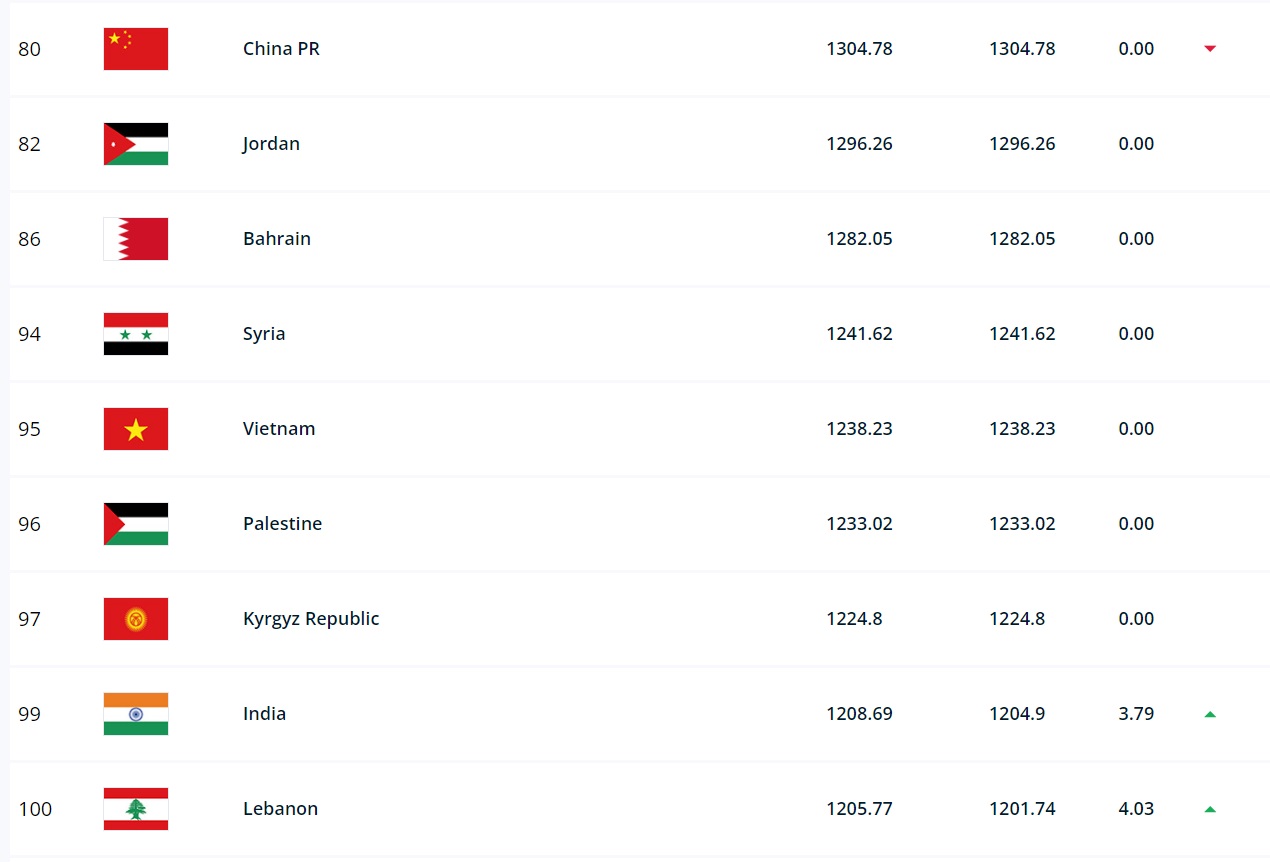This screenshot has width=1270, height=862.
Task: Open the Lebanon team link
Action: coord(280,809)
